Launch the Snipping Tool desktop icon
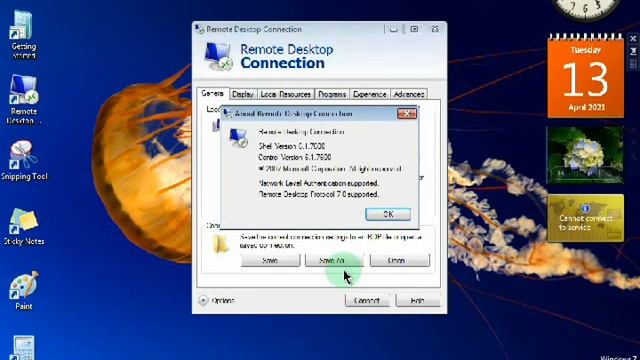This screenshot has width=640, height=360. tap(24, 160)
